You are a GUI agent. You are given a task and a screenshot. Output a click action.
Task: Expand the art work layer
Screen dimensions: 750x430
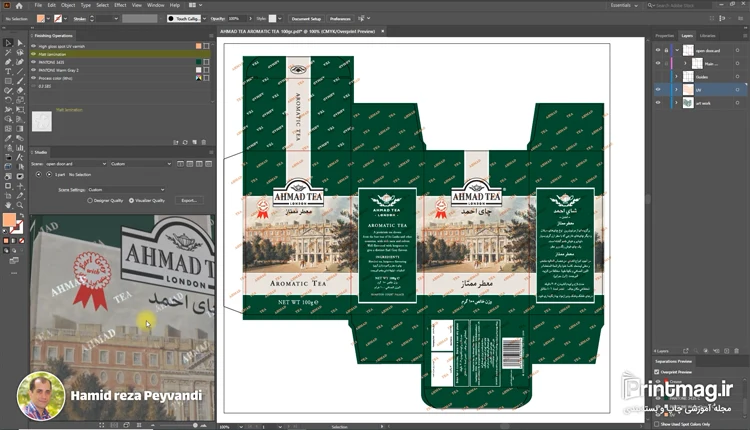677,103
